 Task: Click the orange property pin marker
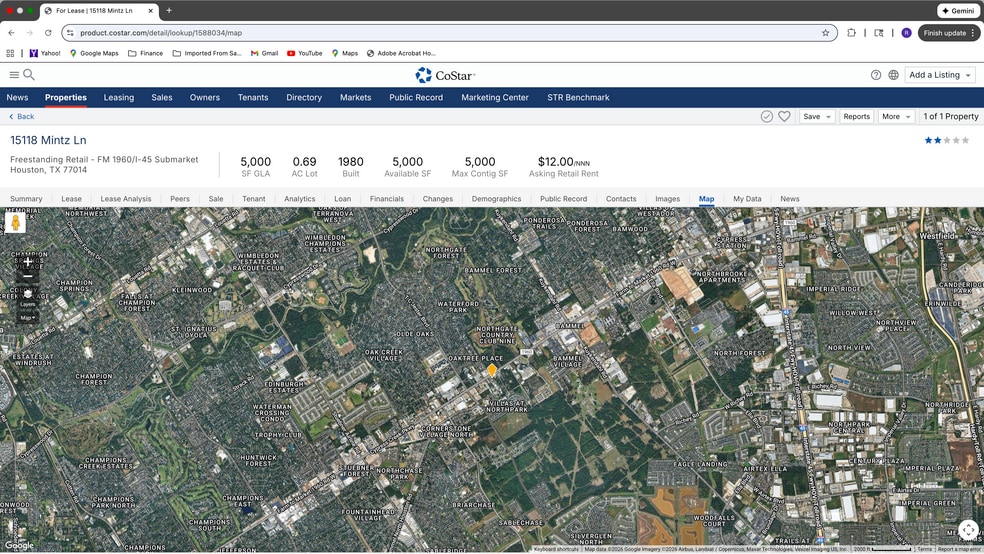(x=492, y=370)
